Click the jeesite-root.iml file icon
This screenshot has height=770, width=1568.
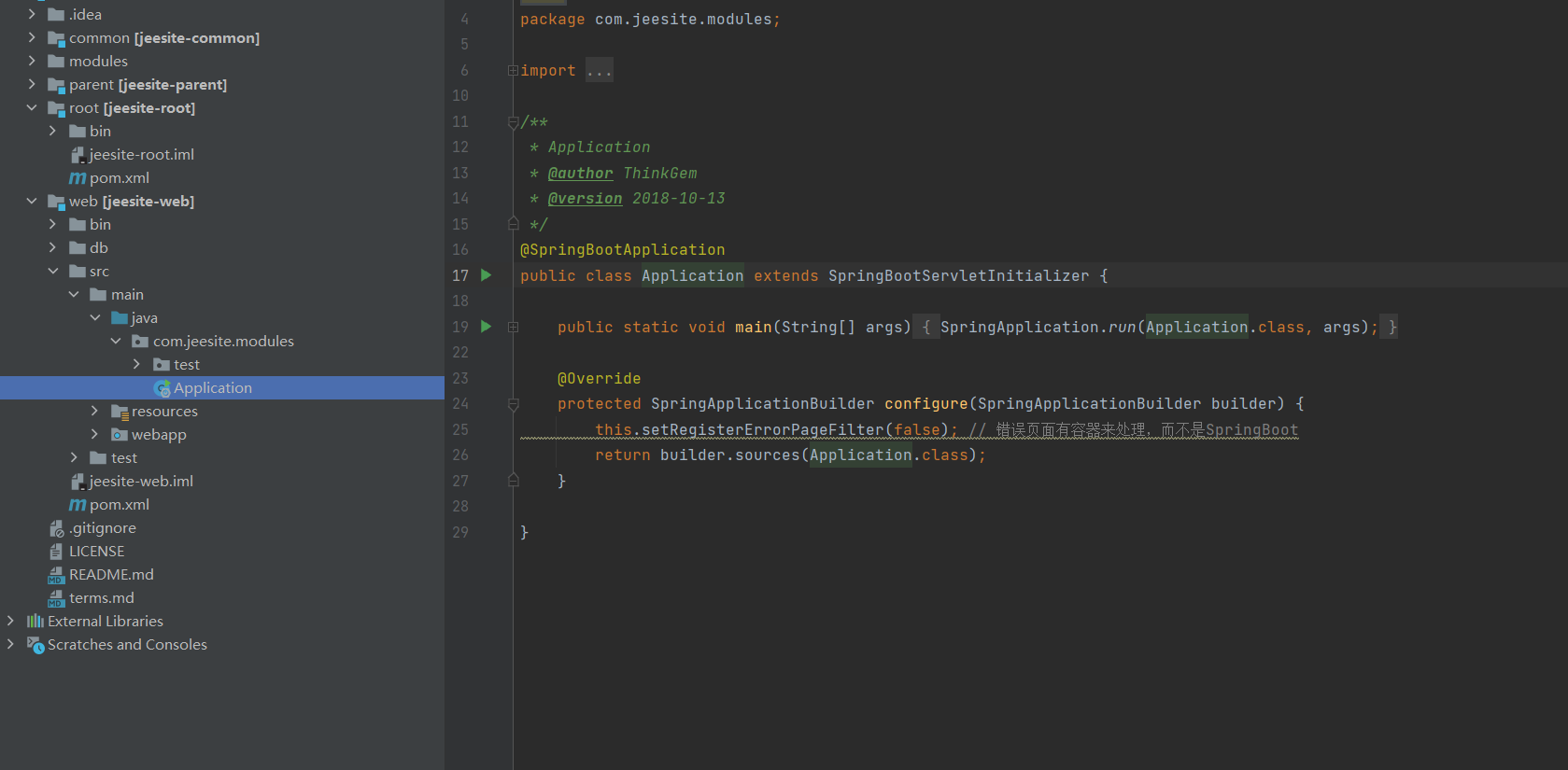78,155
